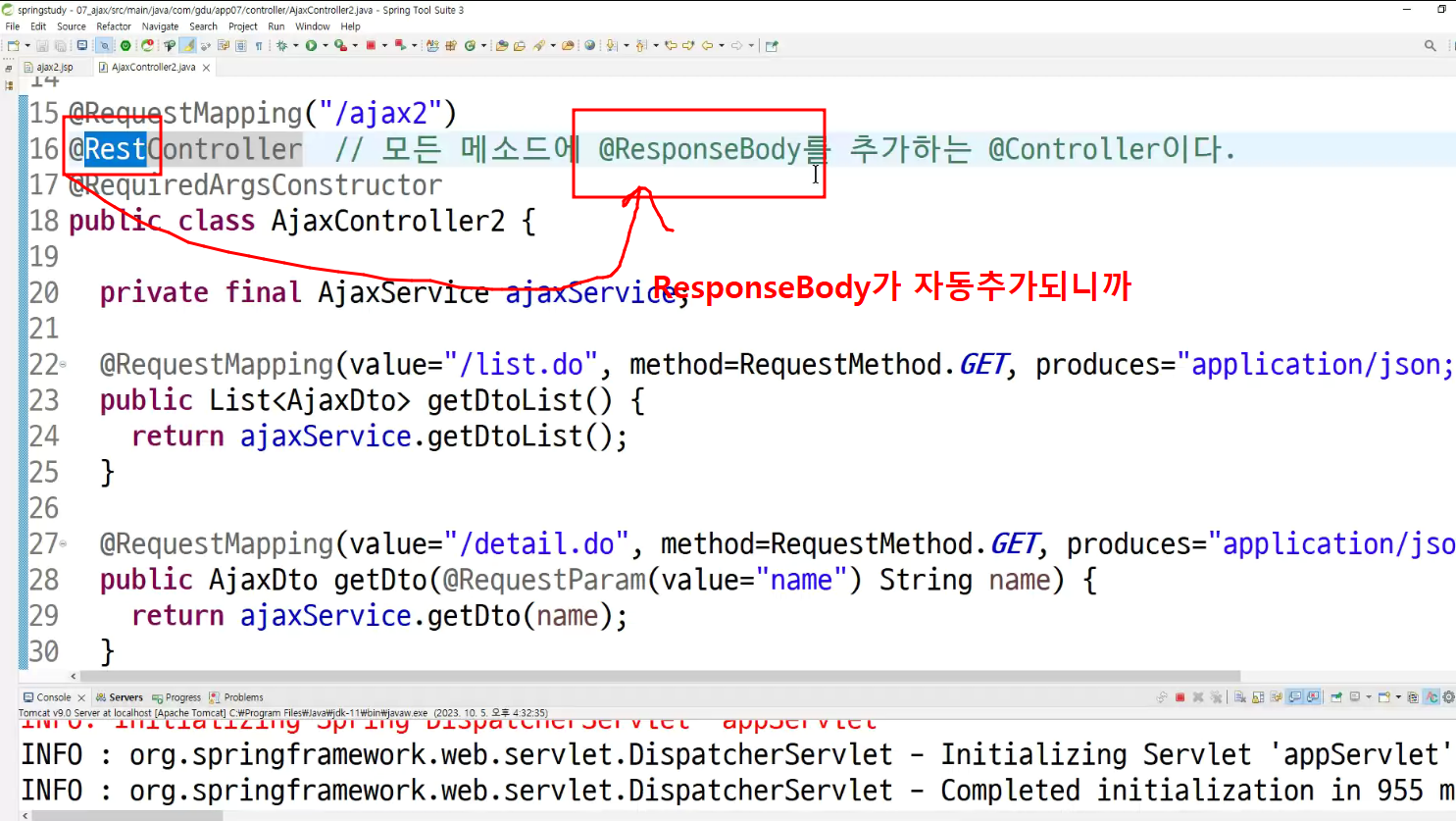
Task: Toggle the highlighted Mark Occurrences pen icon
Action: (x=187, y=45)
